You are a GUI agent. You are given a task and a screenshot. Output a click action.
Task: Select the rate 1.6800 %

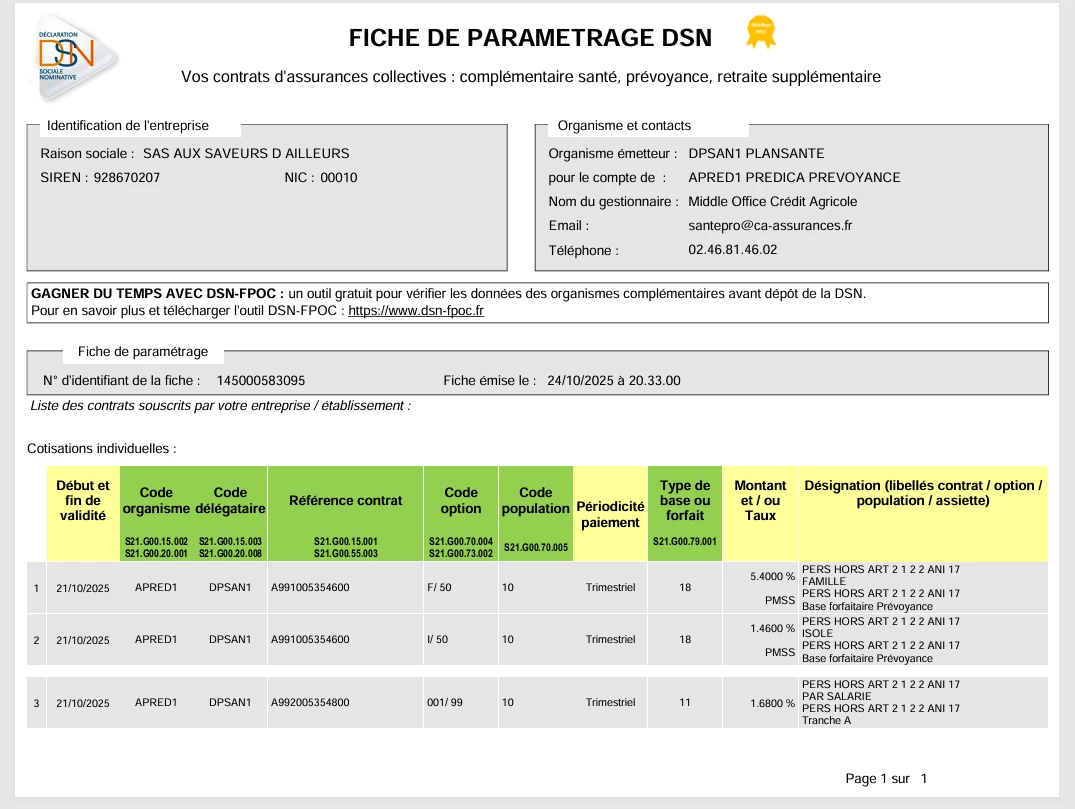click(772, 703)
